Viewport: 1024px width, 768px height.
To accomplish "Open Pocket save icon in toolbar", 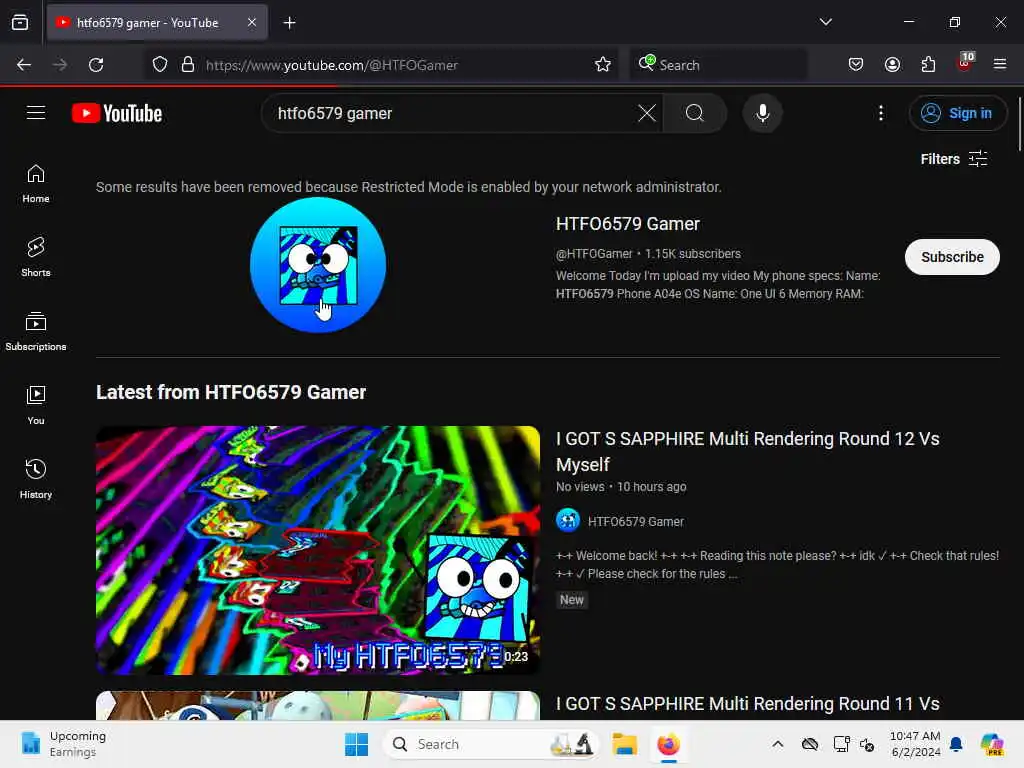I will click(856, 65).
